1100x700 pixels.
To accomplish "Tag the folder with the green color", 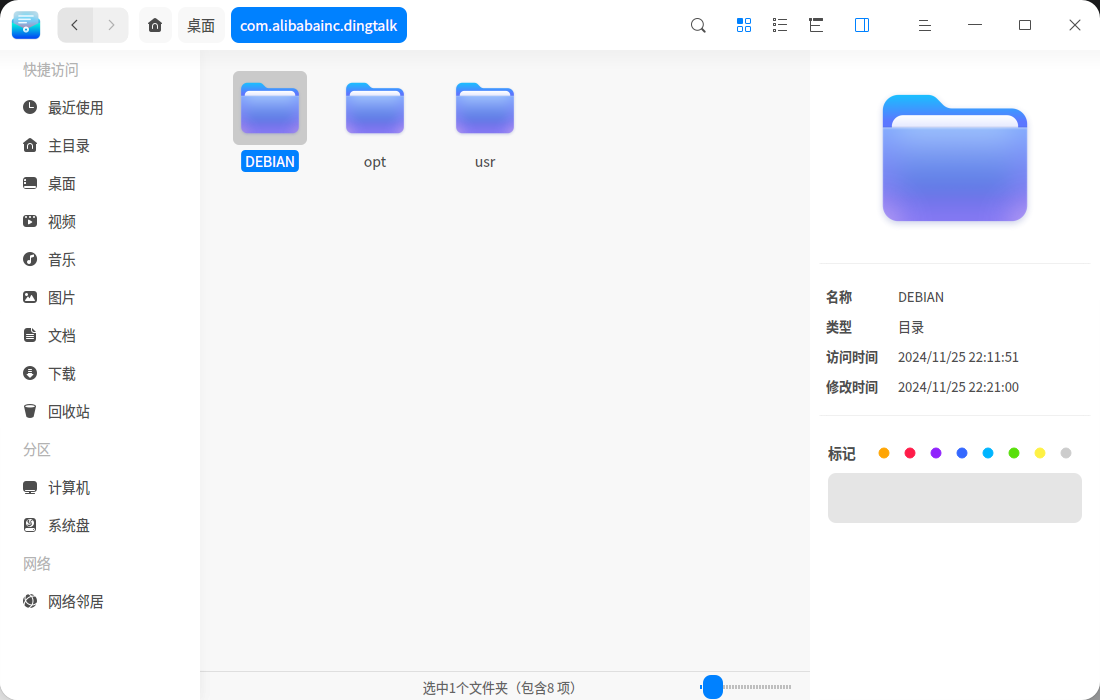I will (1014, 453).
